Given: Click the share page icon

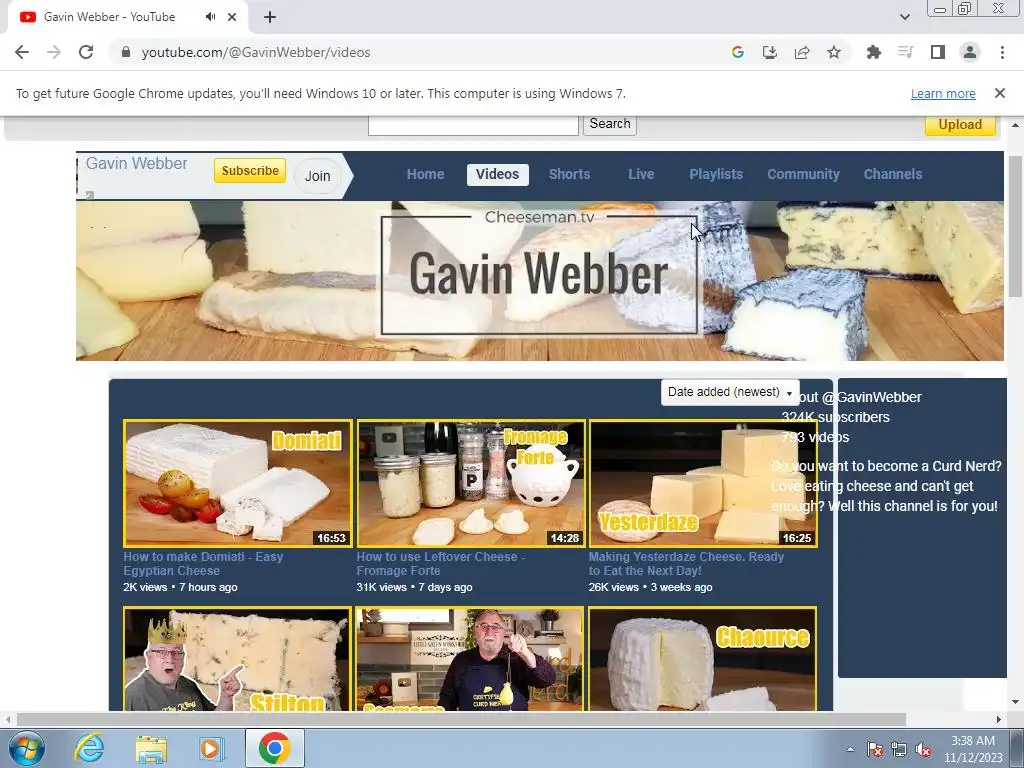Looking at the screenshot, I should click(x=802, y=52).
